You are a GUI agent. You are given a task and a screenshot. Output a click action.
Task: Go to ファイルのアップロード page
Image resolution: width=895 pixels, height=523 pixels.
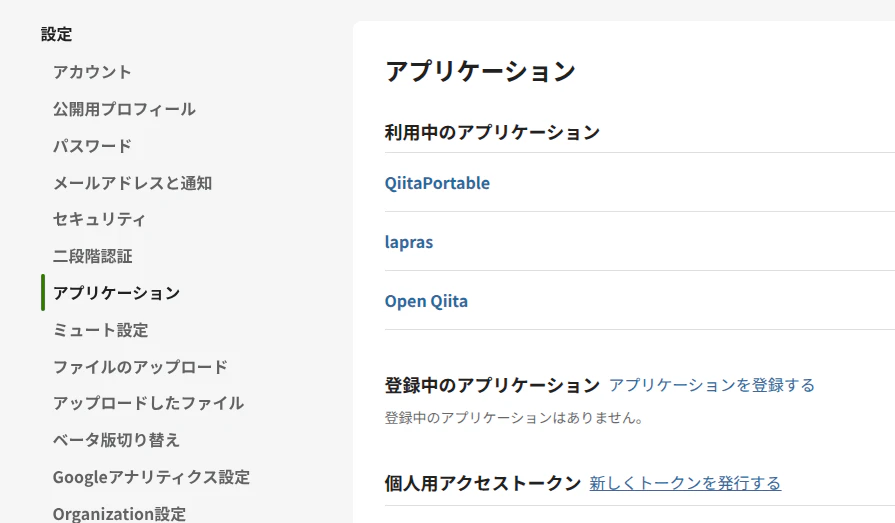click(140, 367)
